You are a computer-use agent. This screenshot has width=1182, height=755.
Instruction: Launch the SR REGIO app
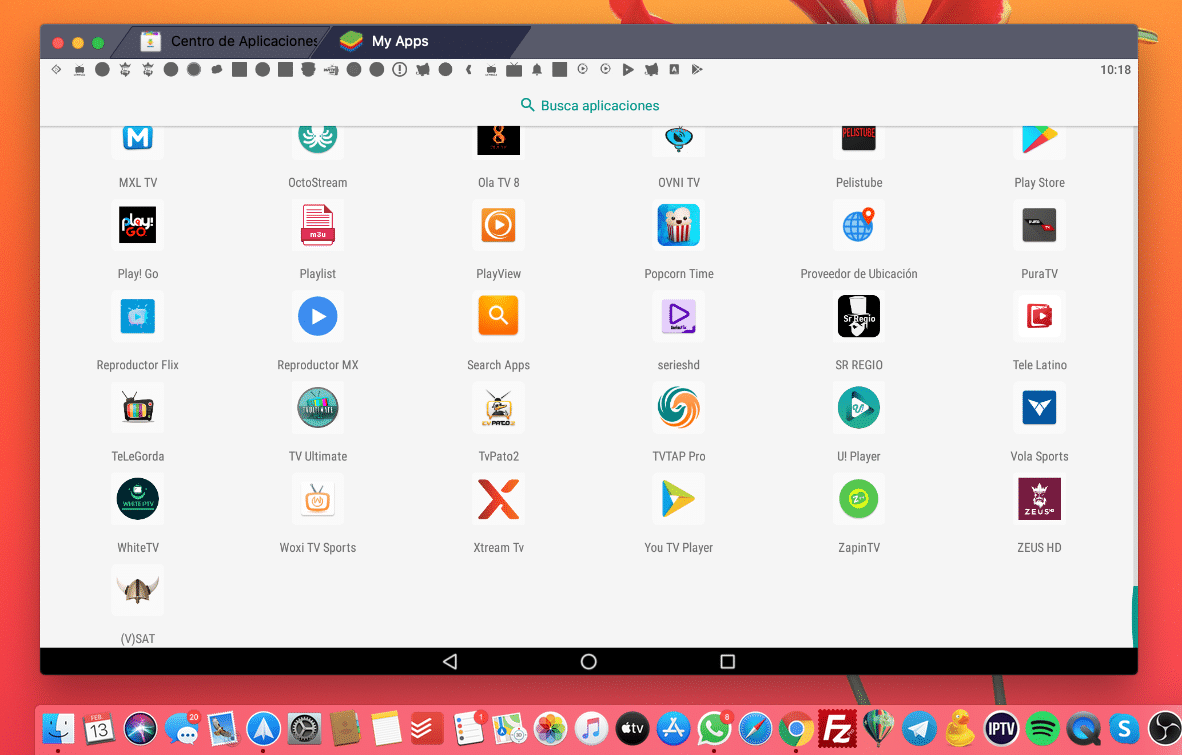click(x=858, y=317)
